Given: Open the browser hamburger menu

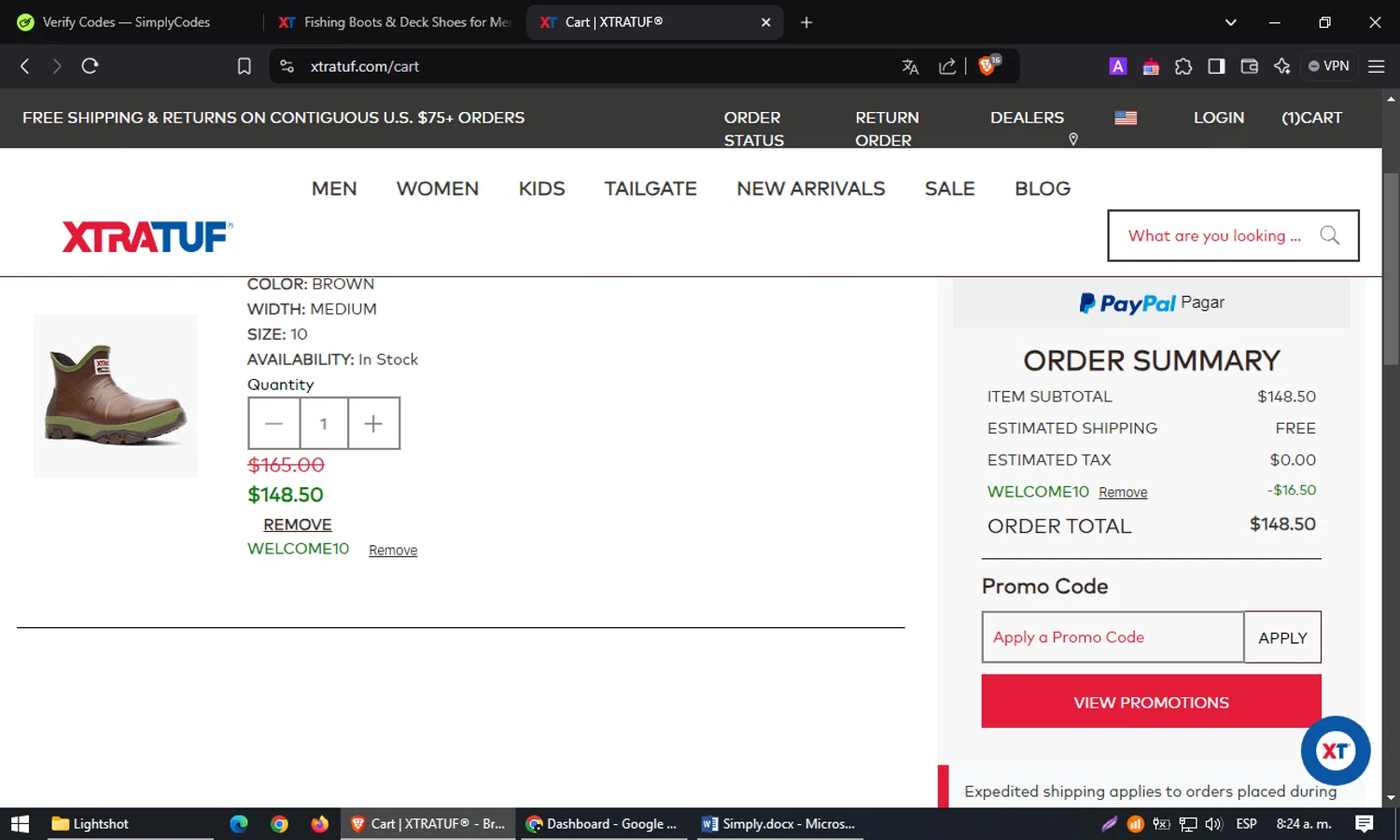Looking at the screenshot, I should pos(1376,66).
